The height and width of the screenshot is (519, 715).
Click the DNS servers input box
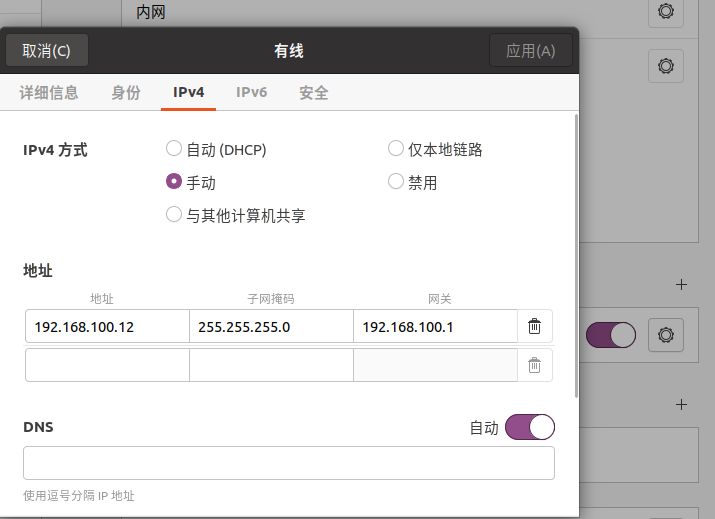289,463
